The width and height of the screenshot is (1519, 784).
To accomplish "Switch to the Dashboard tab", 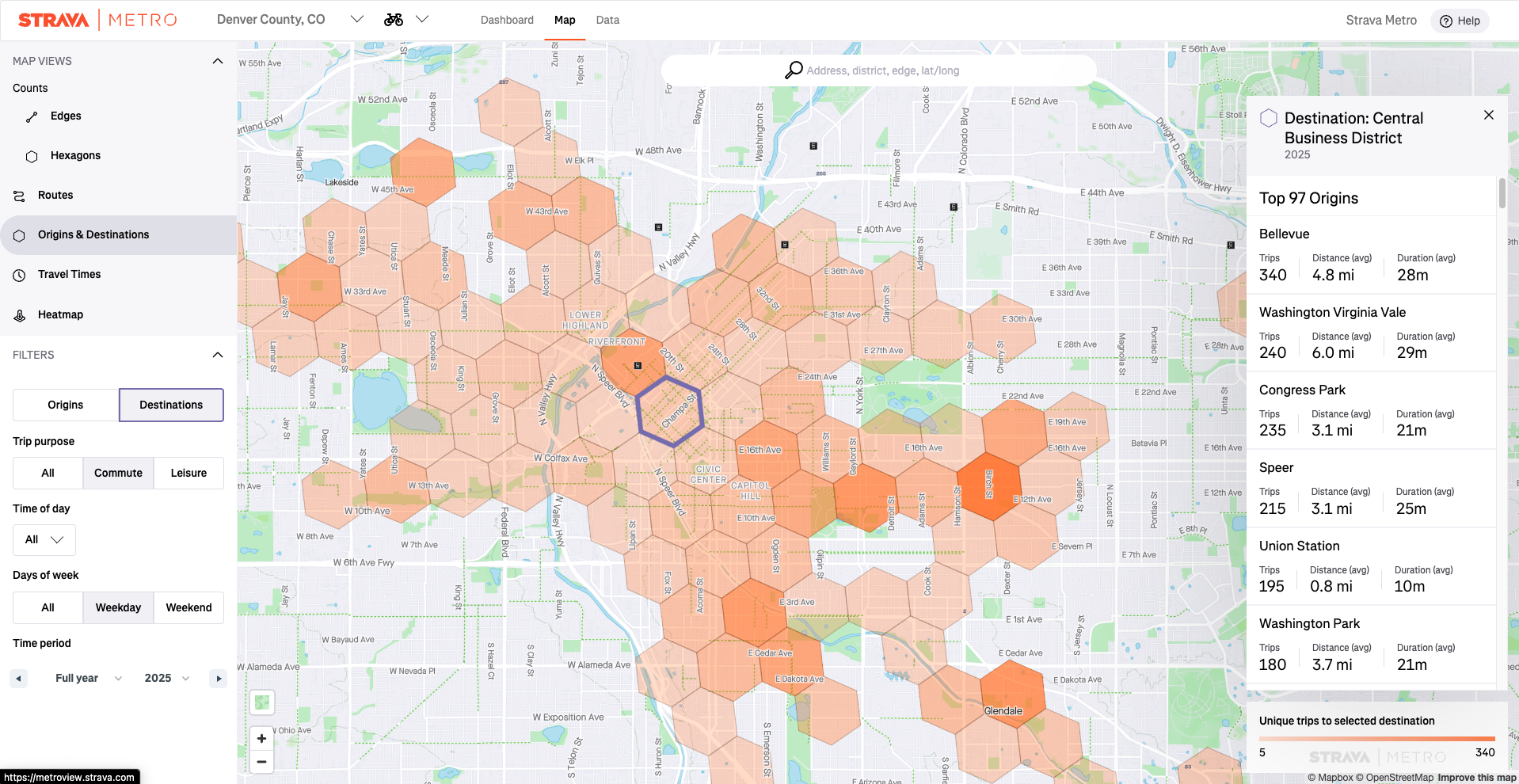I will coord(507,20).
